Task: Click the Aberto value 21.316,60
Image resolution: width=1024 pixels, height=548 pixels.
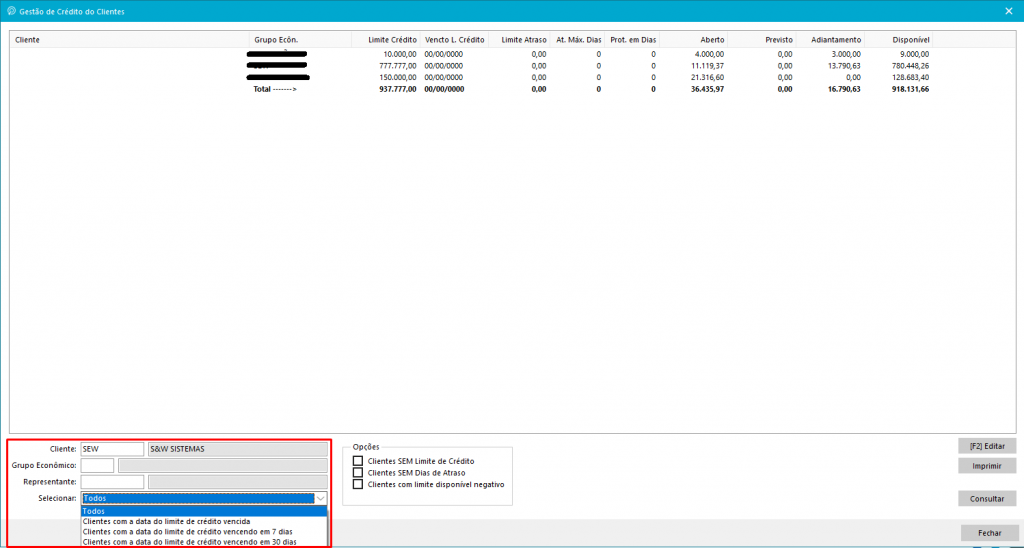Action: (707, 77)
